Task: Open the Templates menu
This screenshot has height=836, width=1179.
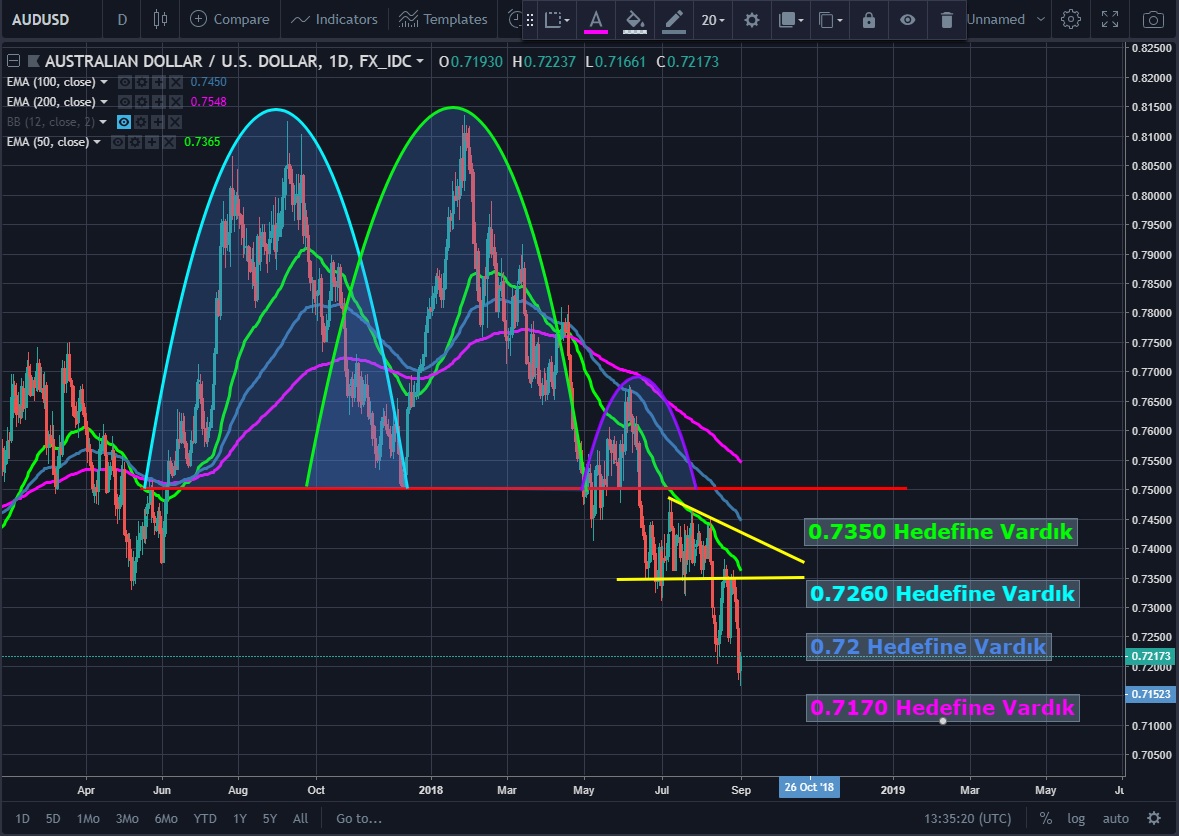Action: pyautogui.click(x=443, y=19)
